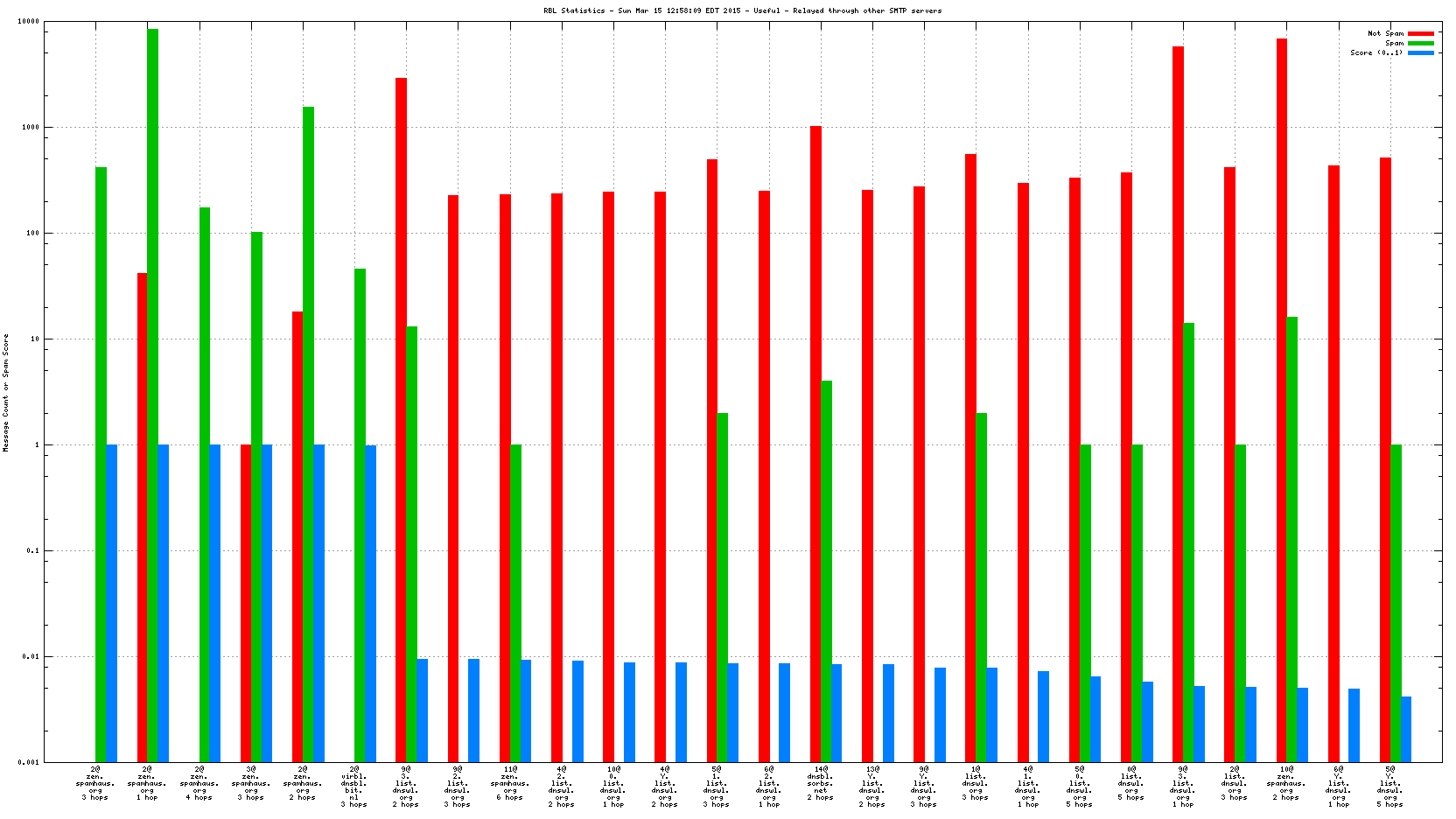Click the 'Score (0..1)' legend text
Viewport: 1456px width, 819px height.
pos(1376,52)
